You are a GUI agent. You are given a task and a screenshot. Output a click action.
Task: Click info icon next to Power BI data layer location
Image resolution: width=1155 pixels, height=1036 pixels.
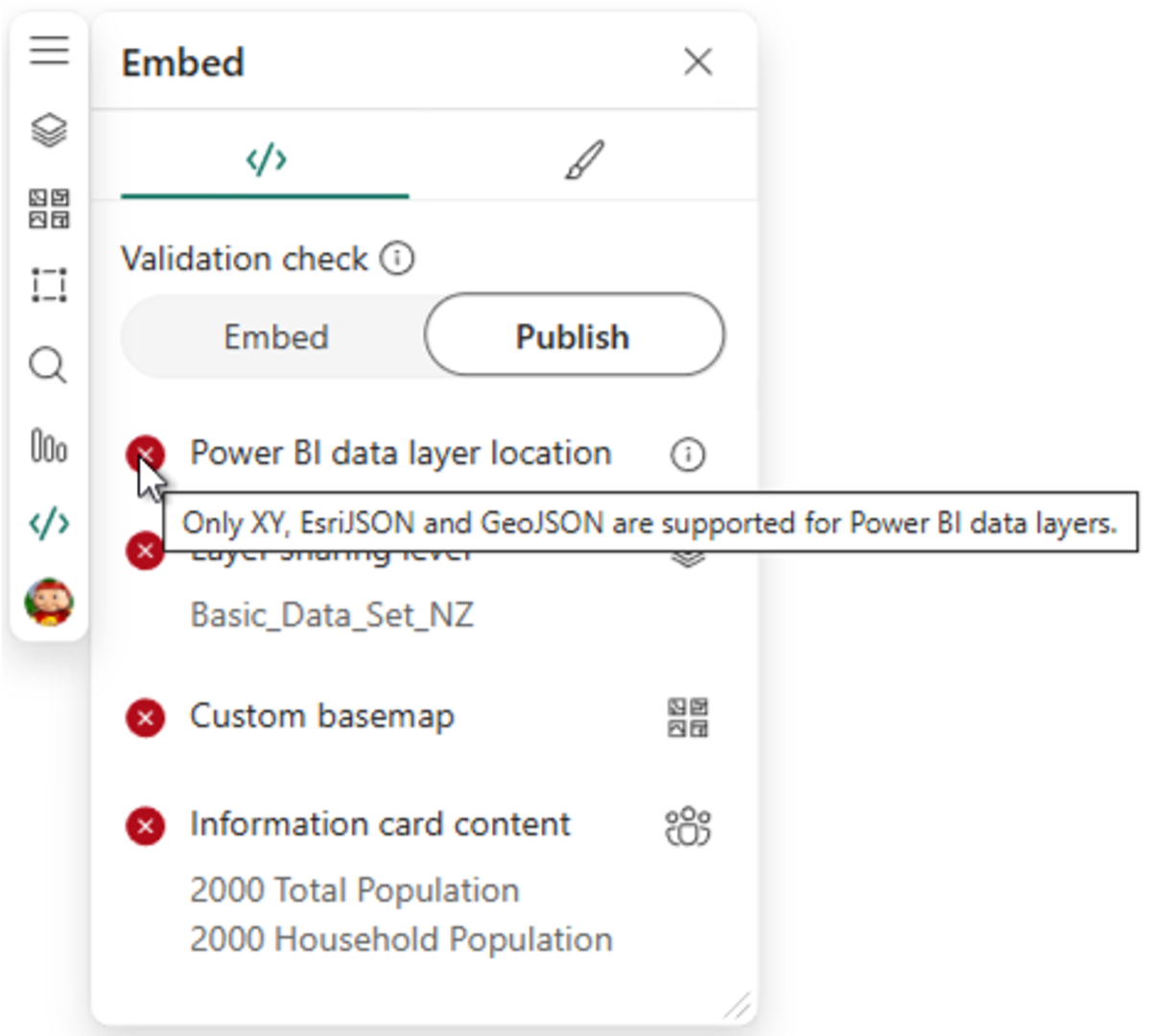(x=688, y=454)
